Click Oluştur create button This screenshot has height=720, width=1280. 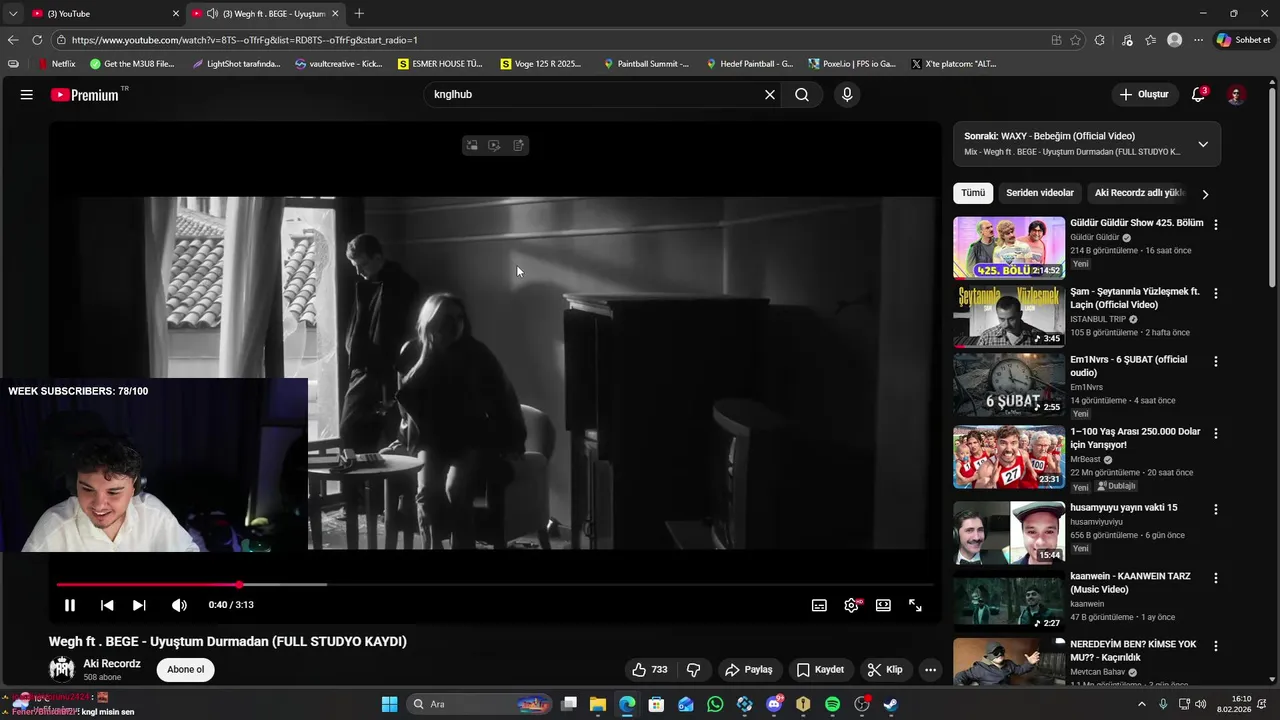tap(1144, 95)
